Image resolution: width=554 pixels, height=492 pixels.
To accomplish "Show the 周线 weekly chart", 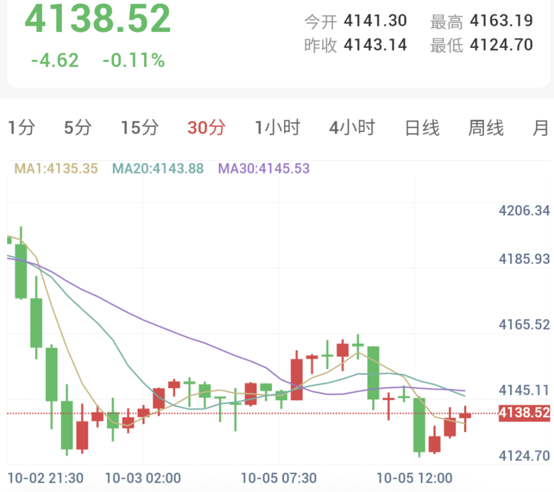I will (486, 128).
